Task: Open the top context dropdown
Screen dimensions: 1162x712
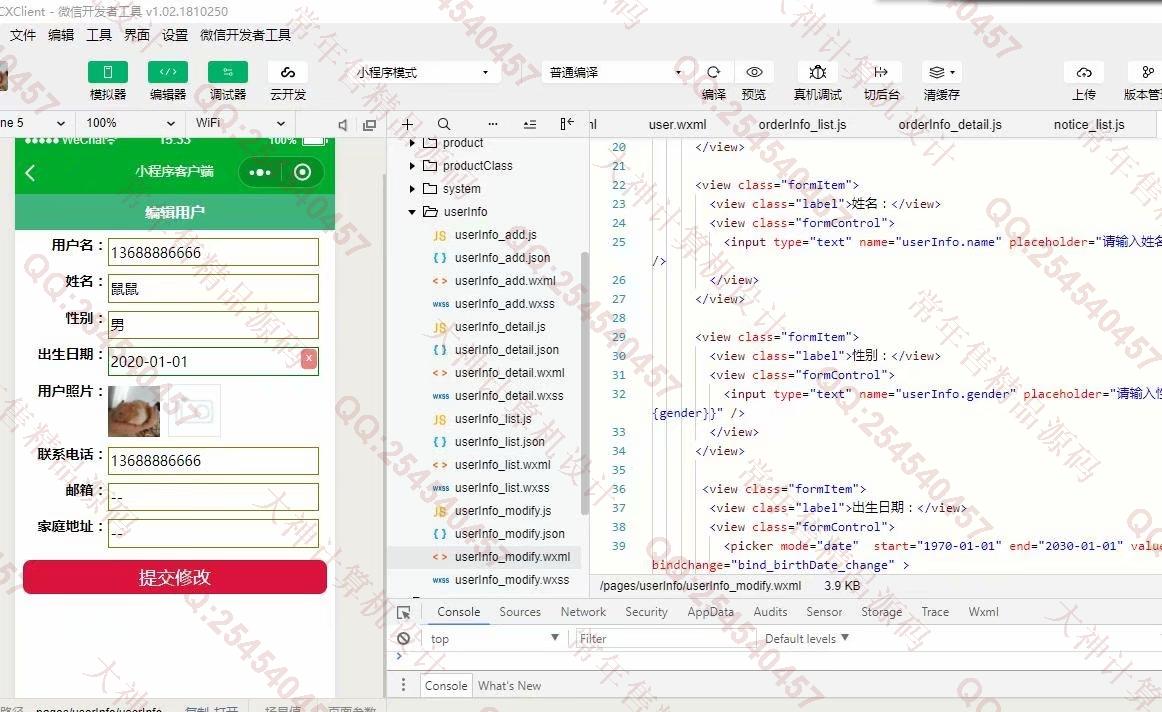Action: point(494,639)
